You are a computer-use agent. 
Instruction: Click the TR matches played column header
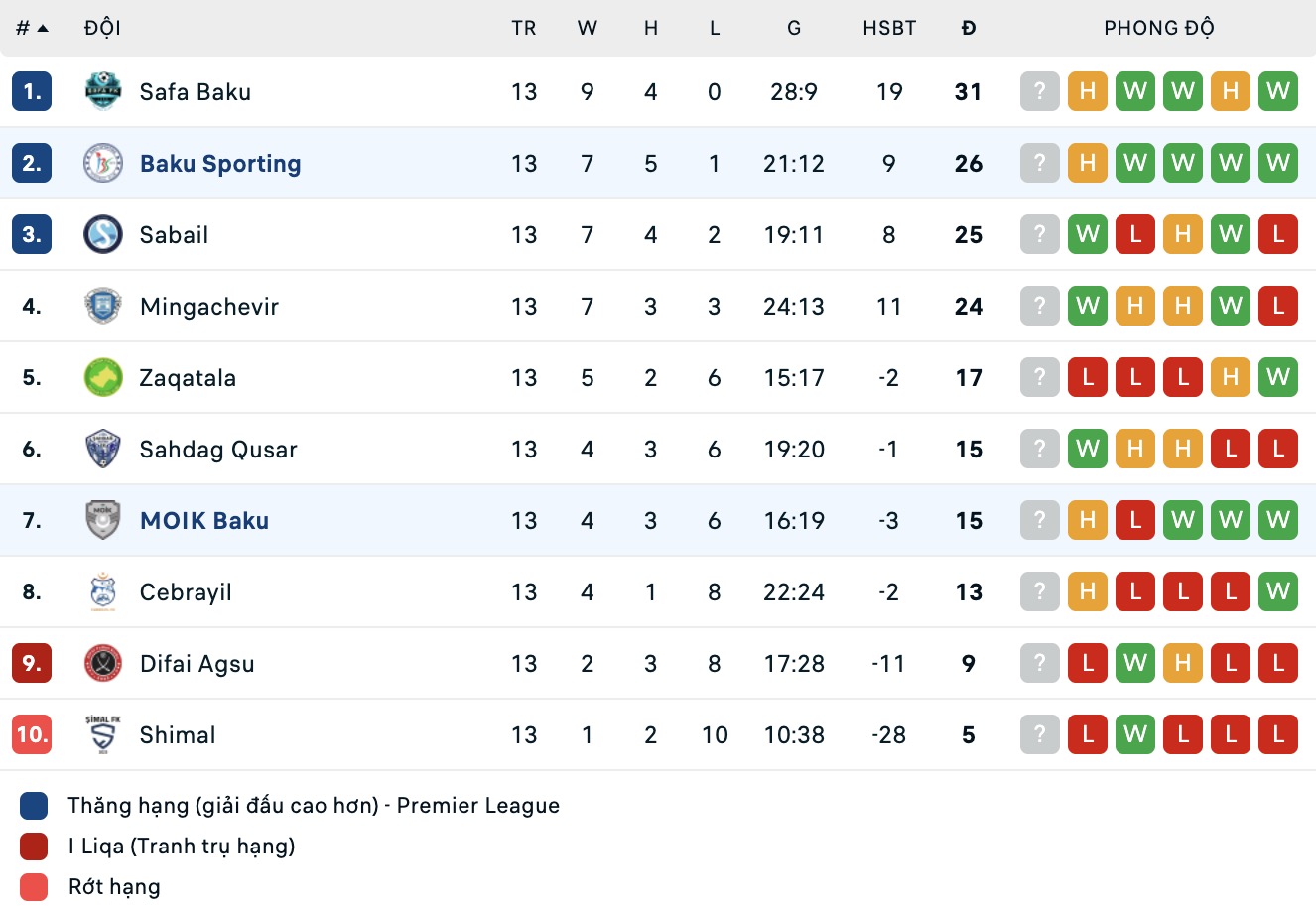click(x=524, y=28)
